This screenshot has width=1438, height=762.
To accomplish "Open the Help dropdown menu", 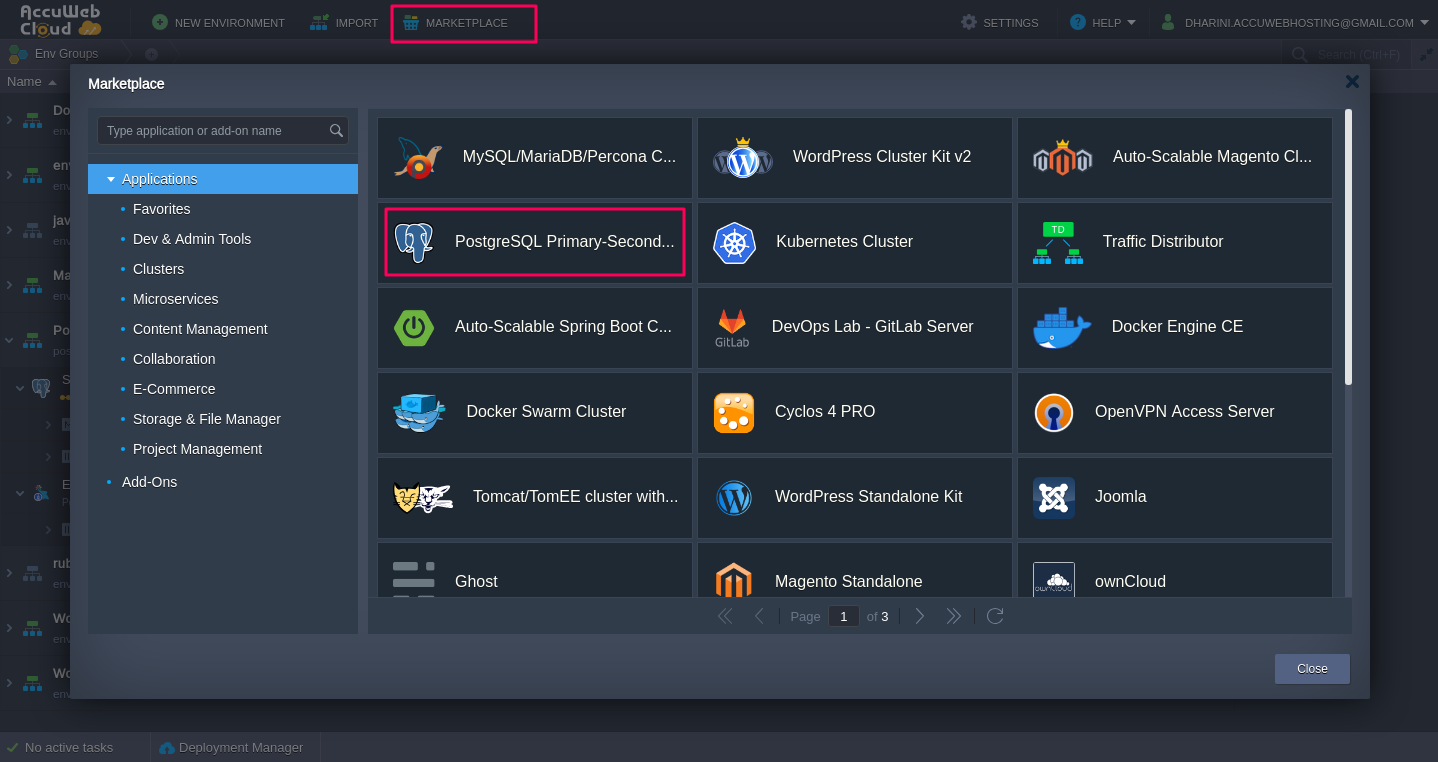I will pyautogui.click(x=1103, y=22).
